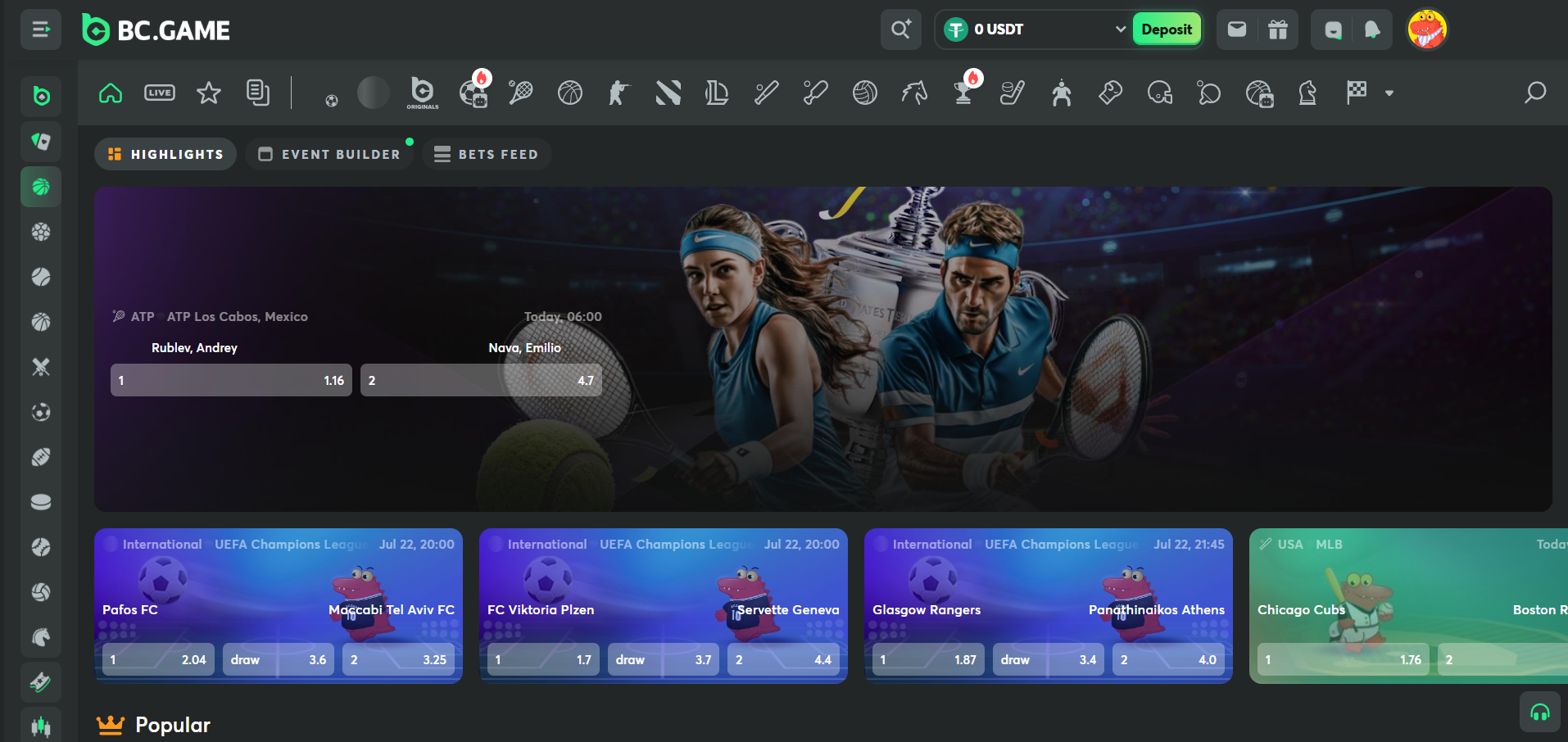The width and height of the screenshot is (1568, 742).
Task: Open cricket icon in left sidebar
Action: (x=41, y=367)
